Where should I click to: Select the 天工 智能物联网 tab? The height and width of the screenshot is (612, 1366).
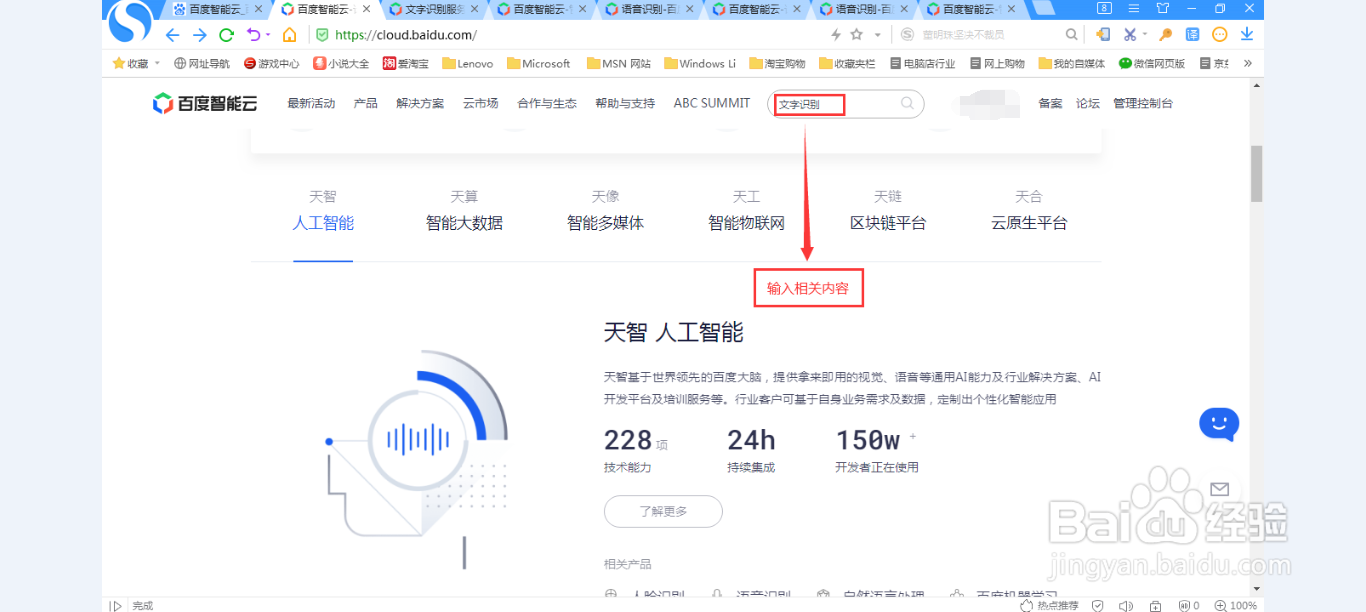tap(747, 211)
